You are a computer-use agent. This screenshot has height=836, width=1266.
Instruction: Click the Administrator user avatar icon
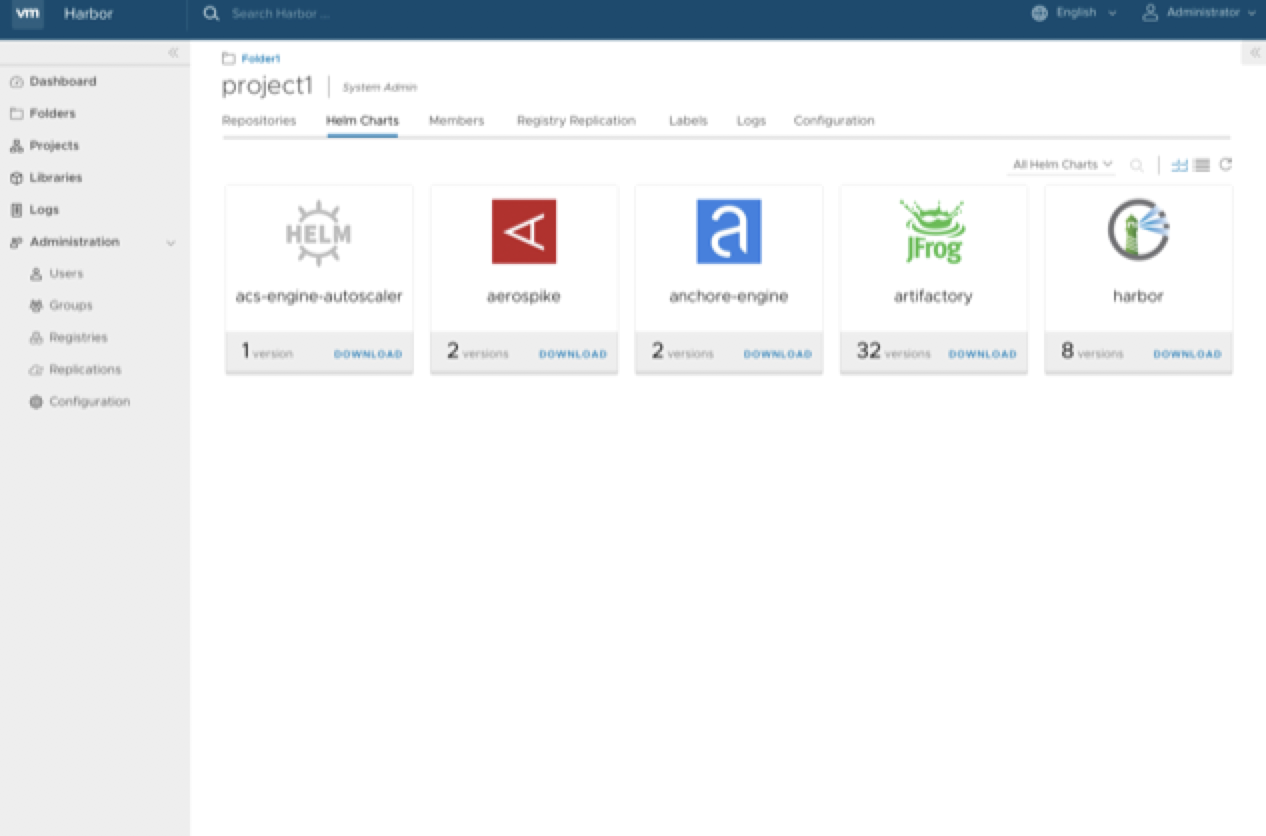point(1150,13)
